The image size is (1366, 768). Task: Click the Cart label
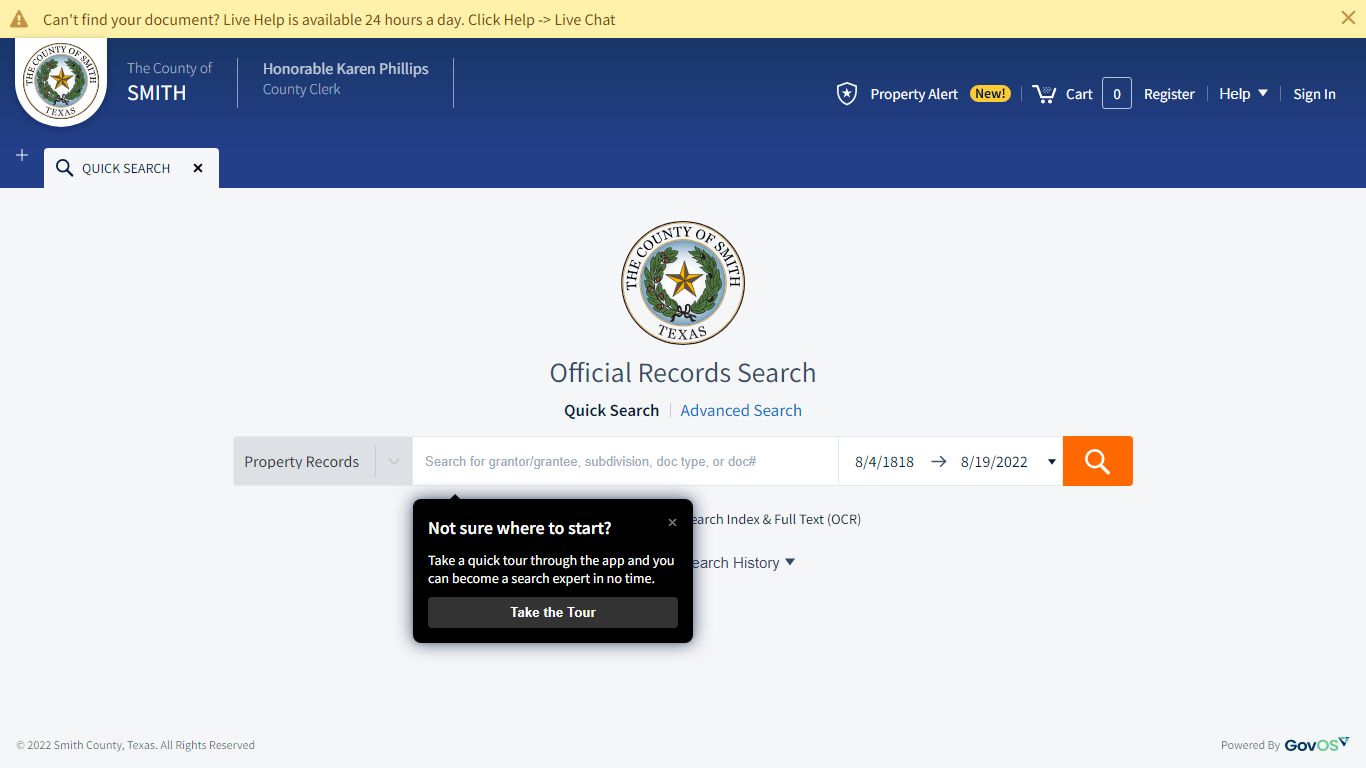click(x=1079, y=94)
